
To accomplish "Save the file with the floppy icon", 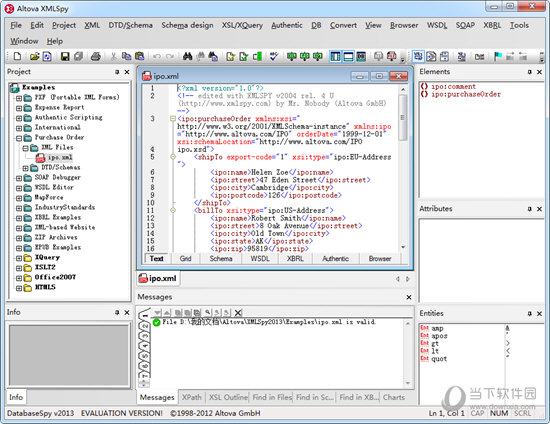I will pos(65,56).
